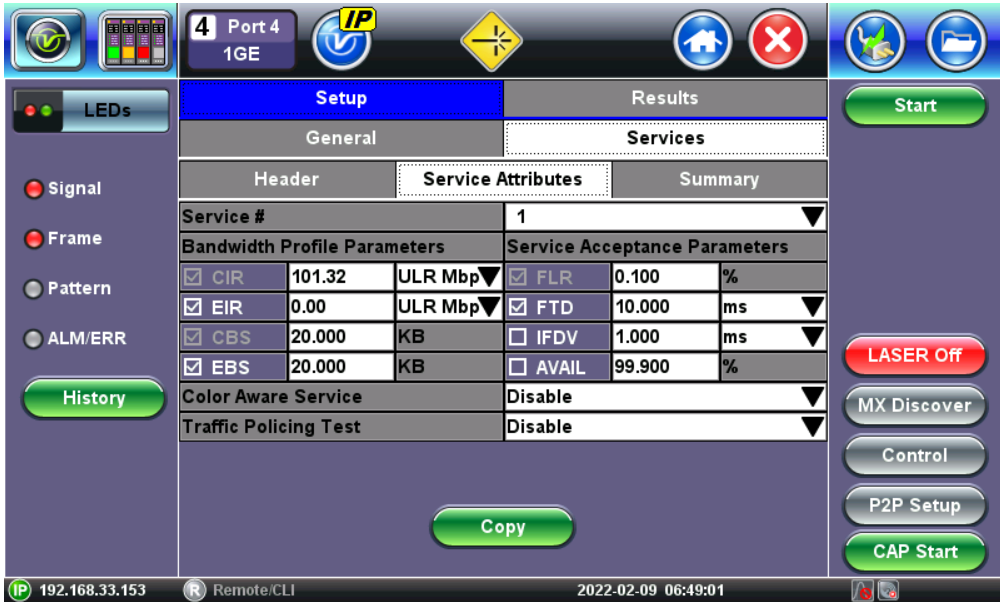
Task: Click the red X exit icon
Action: 777,41
